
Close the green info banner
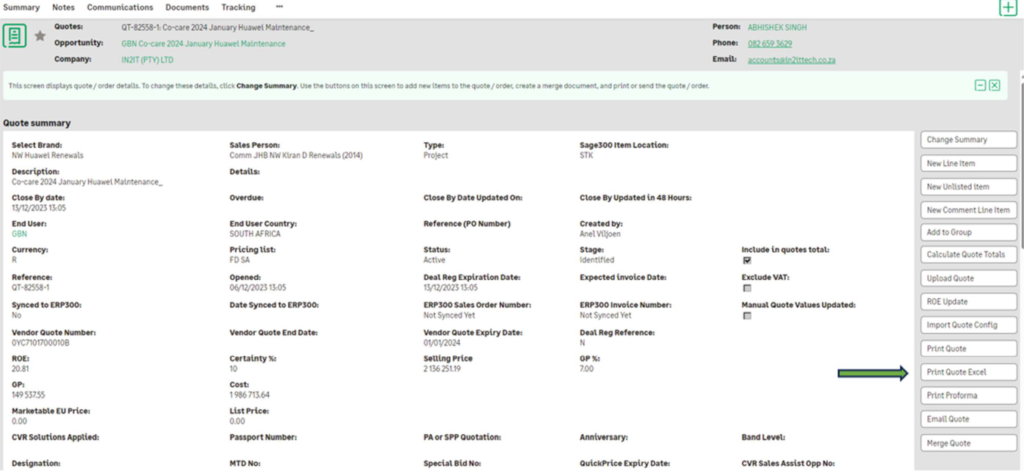(x=994, y=86)
